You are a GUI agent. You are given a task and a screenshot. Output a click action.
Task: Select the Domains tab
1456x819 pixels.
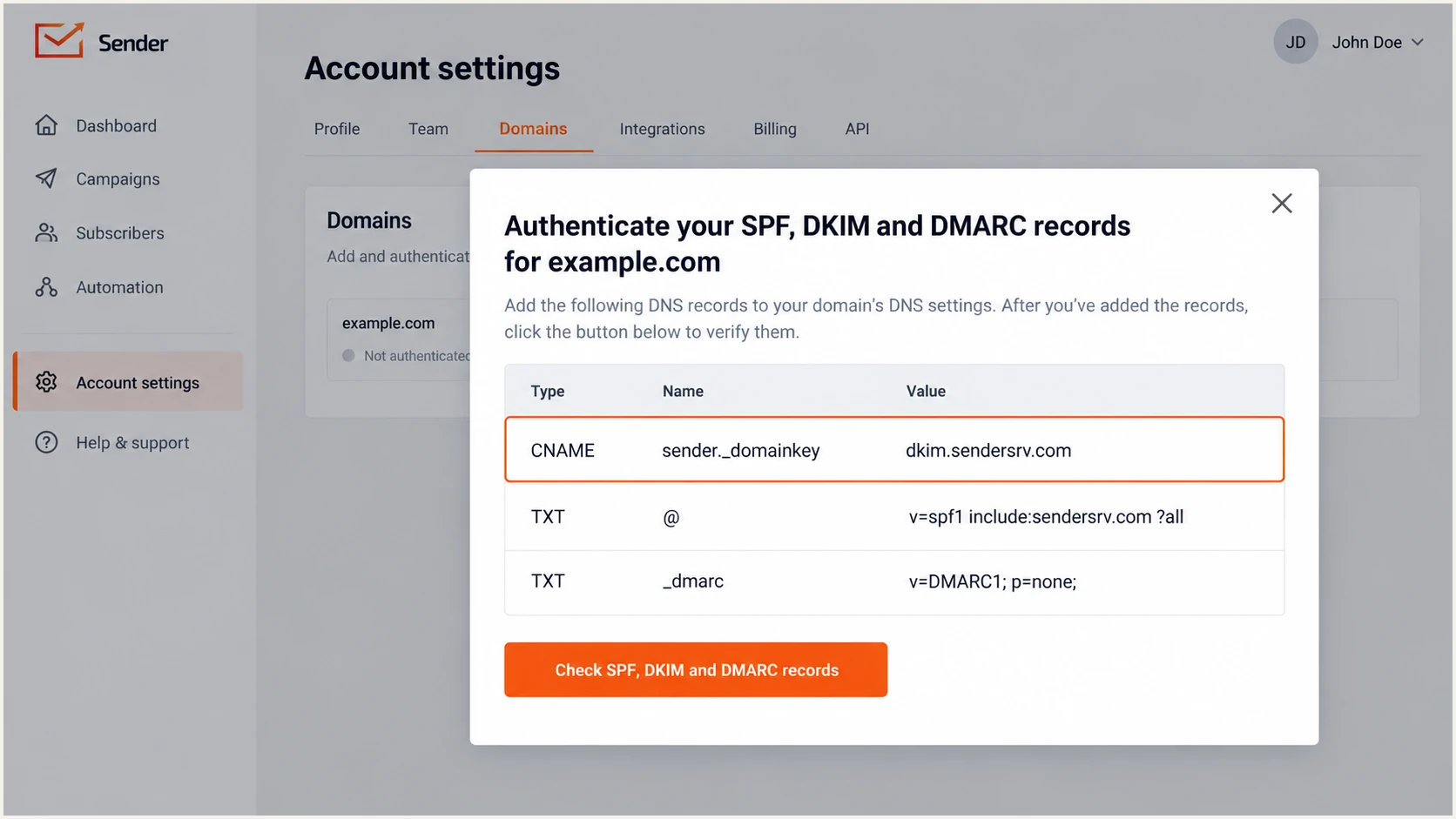(533, 129)
